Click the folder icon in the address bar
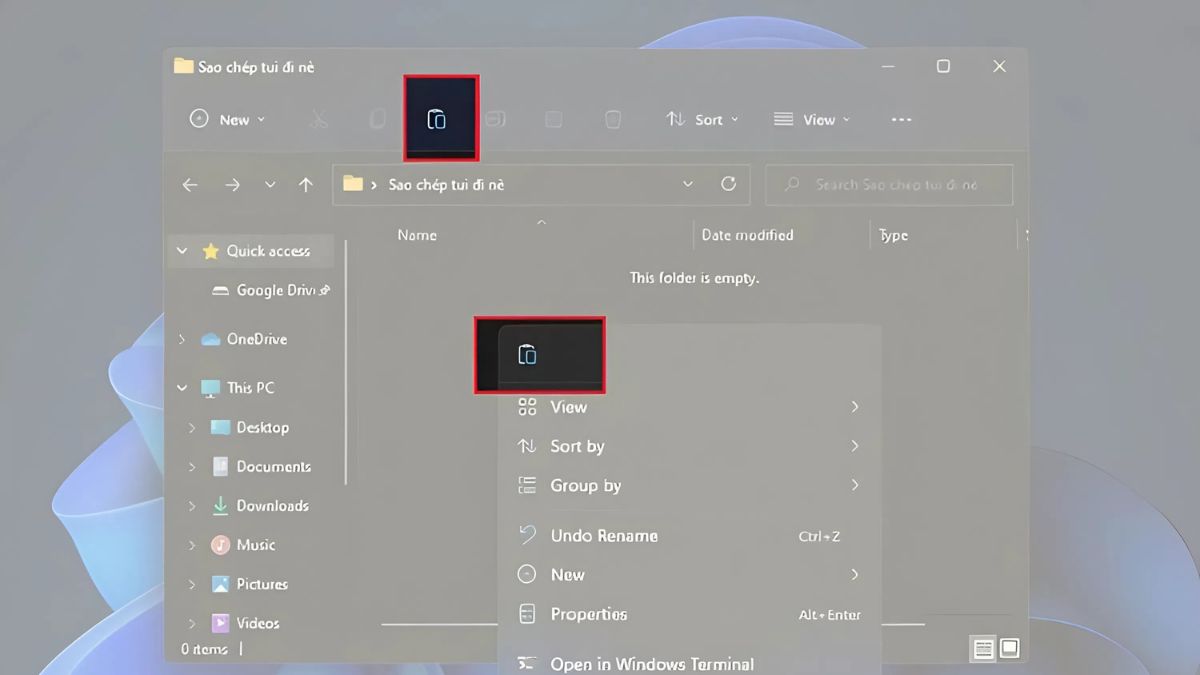Screen dimensions: 1200x675 coord(352,184)
